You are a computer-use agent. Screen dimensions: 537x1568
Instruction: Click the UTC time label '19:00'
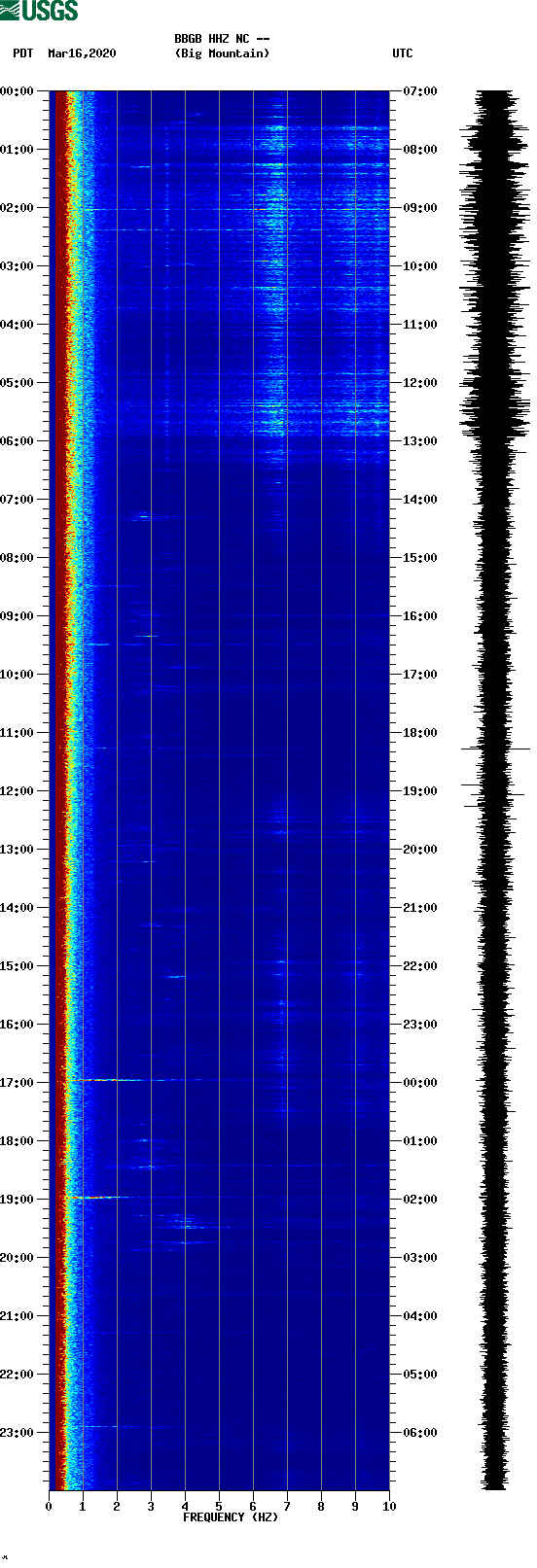click(420, 791)
